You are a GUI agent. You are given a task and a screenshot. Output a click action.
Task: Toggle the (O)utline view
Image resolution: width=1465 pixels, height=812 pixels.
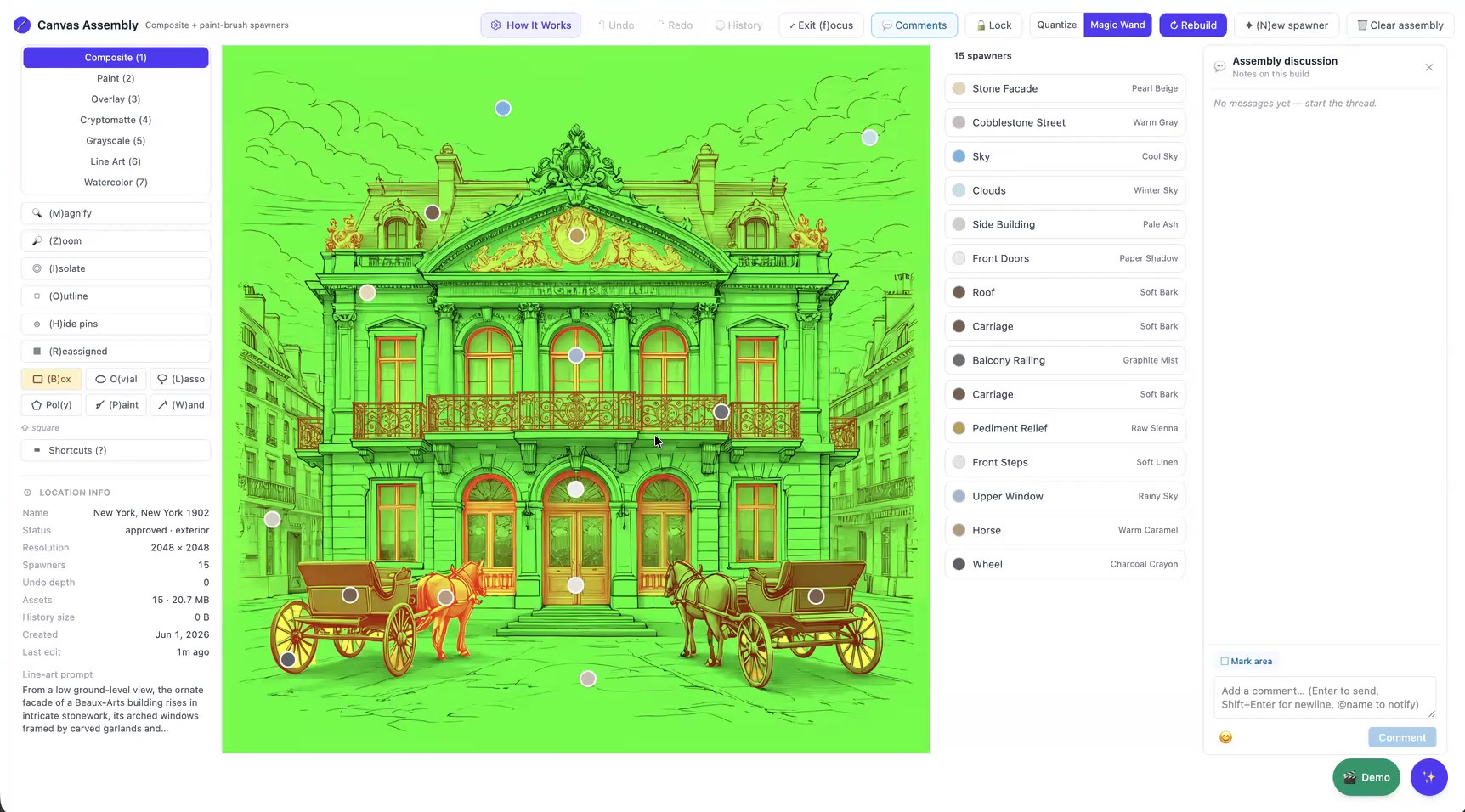tap(116, 296)
